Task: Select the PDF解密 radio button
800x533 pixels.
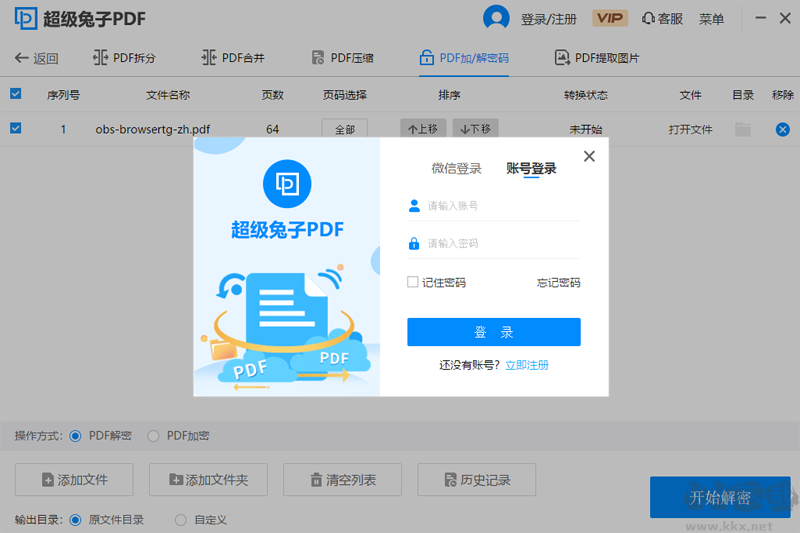Action: tap(76, 436)
